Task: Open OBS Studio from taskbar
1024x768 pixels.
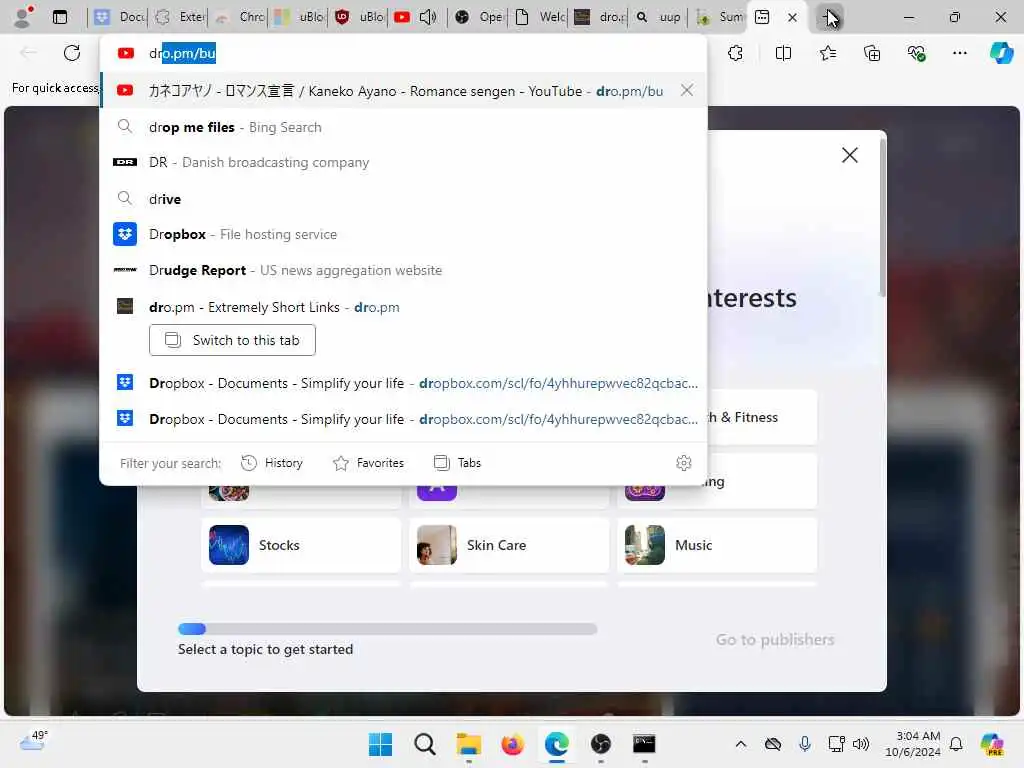Action: click(600, 744)
